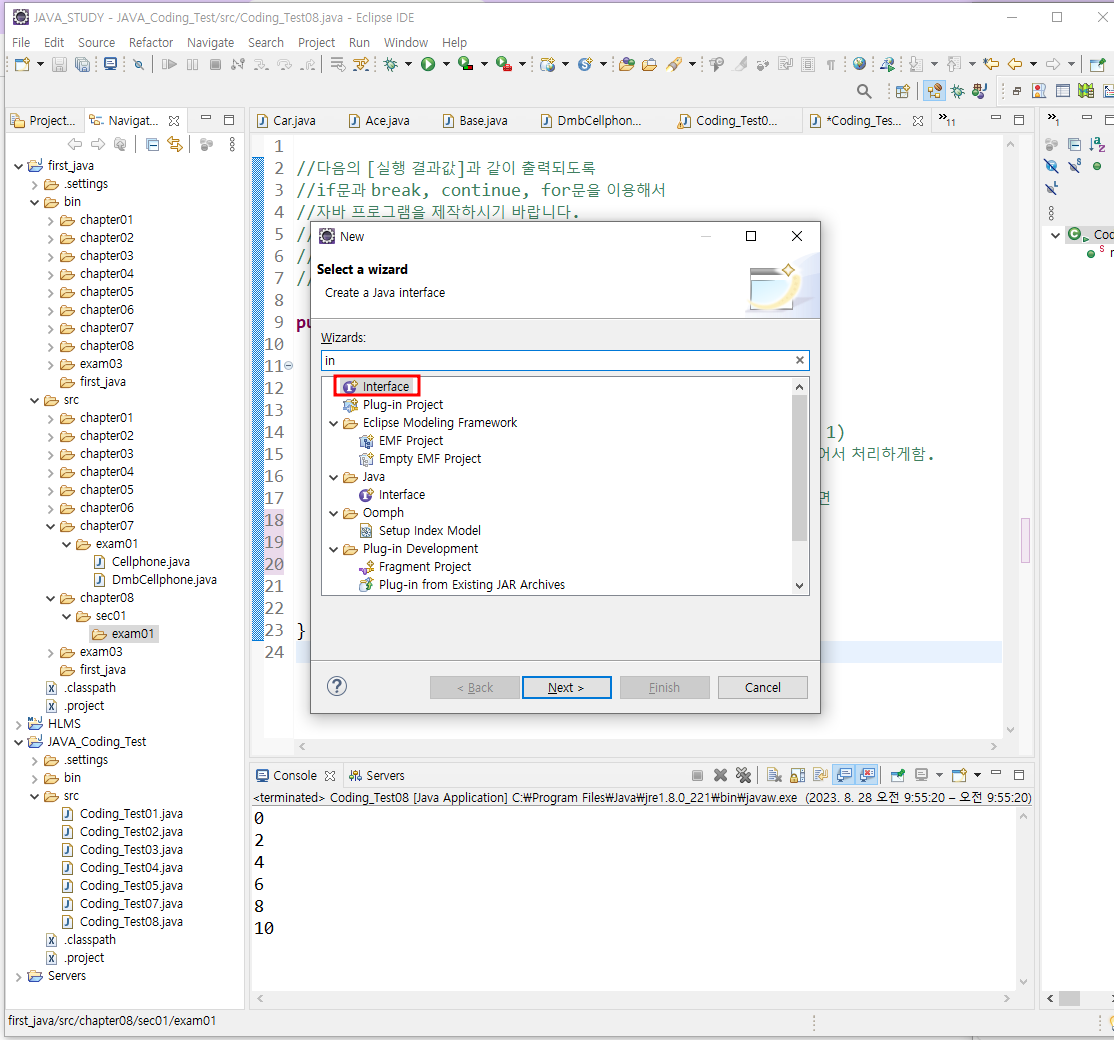The width and height of the screenshot is (1114, 1040).
Task: Open the Navigate menu
Action: click(x=210, y=43)
